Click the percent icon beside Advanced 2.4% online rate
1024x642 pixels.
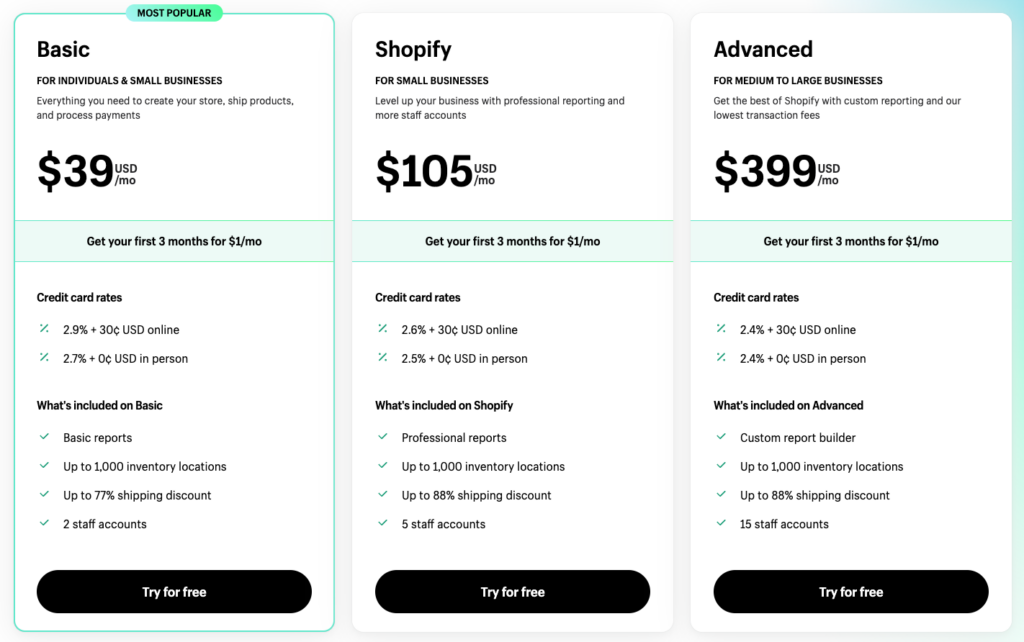click(721, 328)
